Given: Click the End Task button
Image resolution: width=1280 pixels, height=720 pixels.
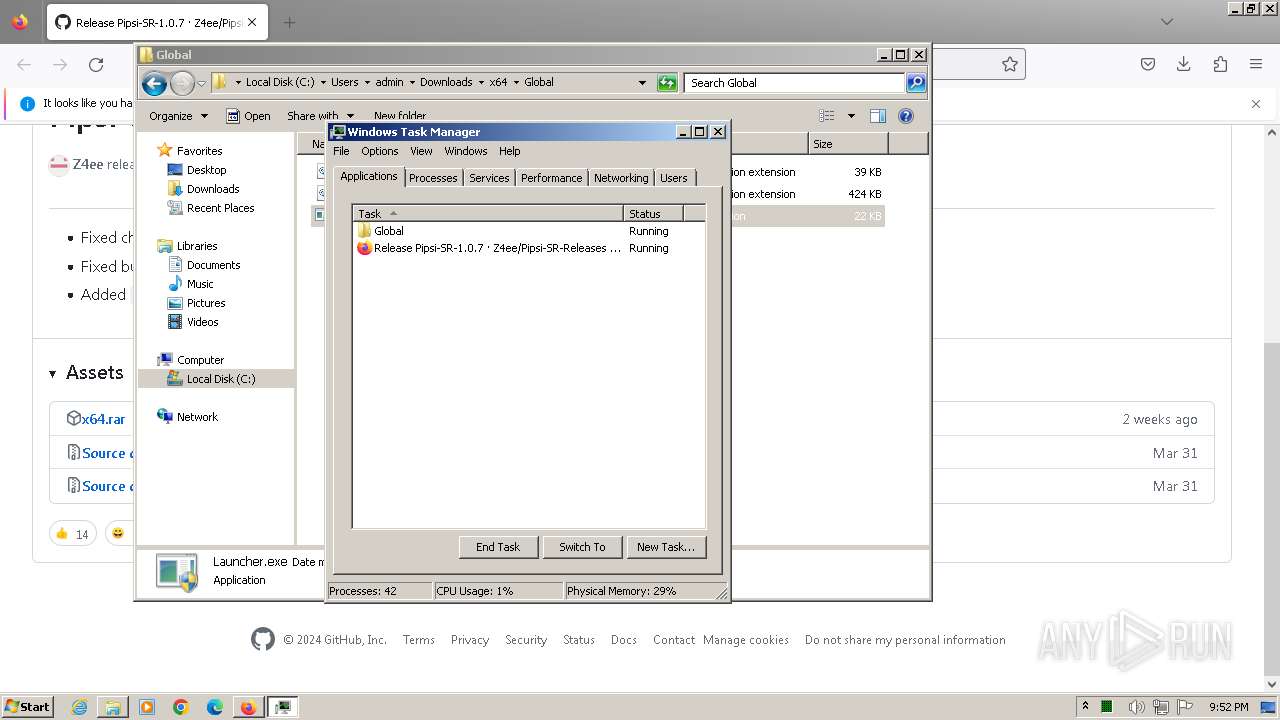Looking at the screenshot, I should [x=498, y=547].
